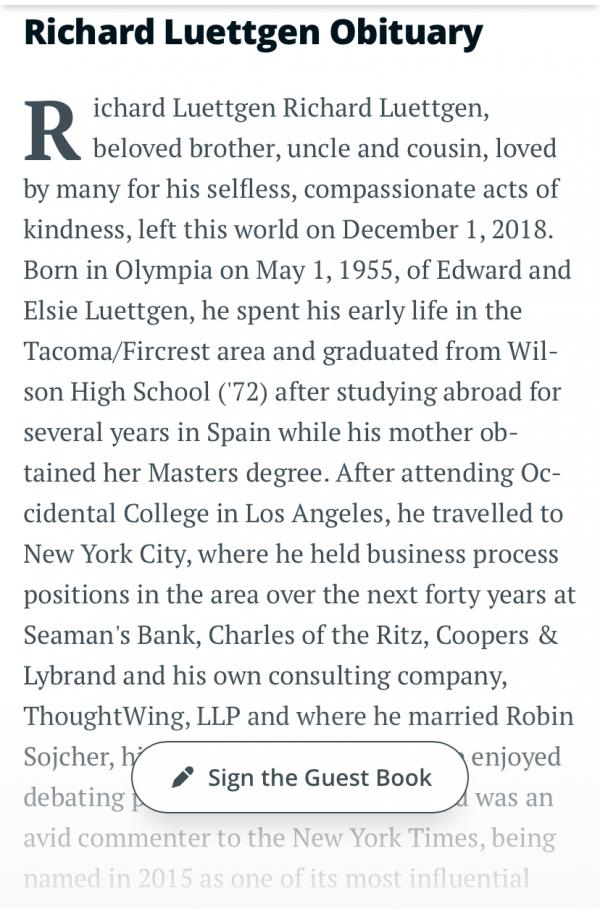Click the name Robin
The width and height of the screenshot is (600, 909).
click(536, 716)
